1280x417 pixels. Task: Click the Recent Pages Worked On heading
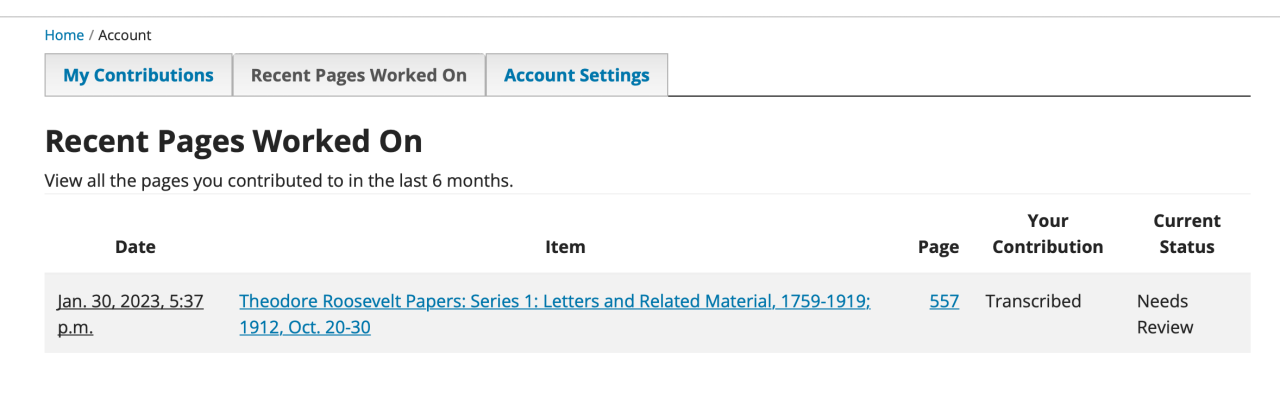point(233,142)
